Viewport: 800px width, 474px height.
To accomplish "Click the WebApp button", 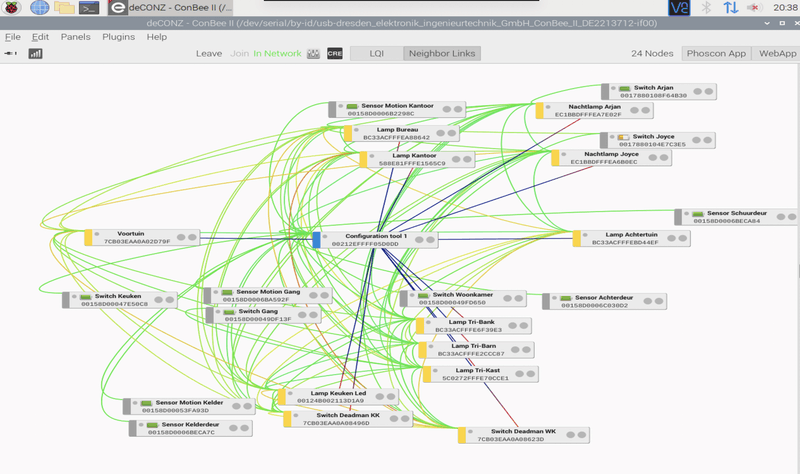I will click(x=777, y=54).
